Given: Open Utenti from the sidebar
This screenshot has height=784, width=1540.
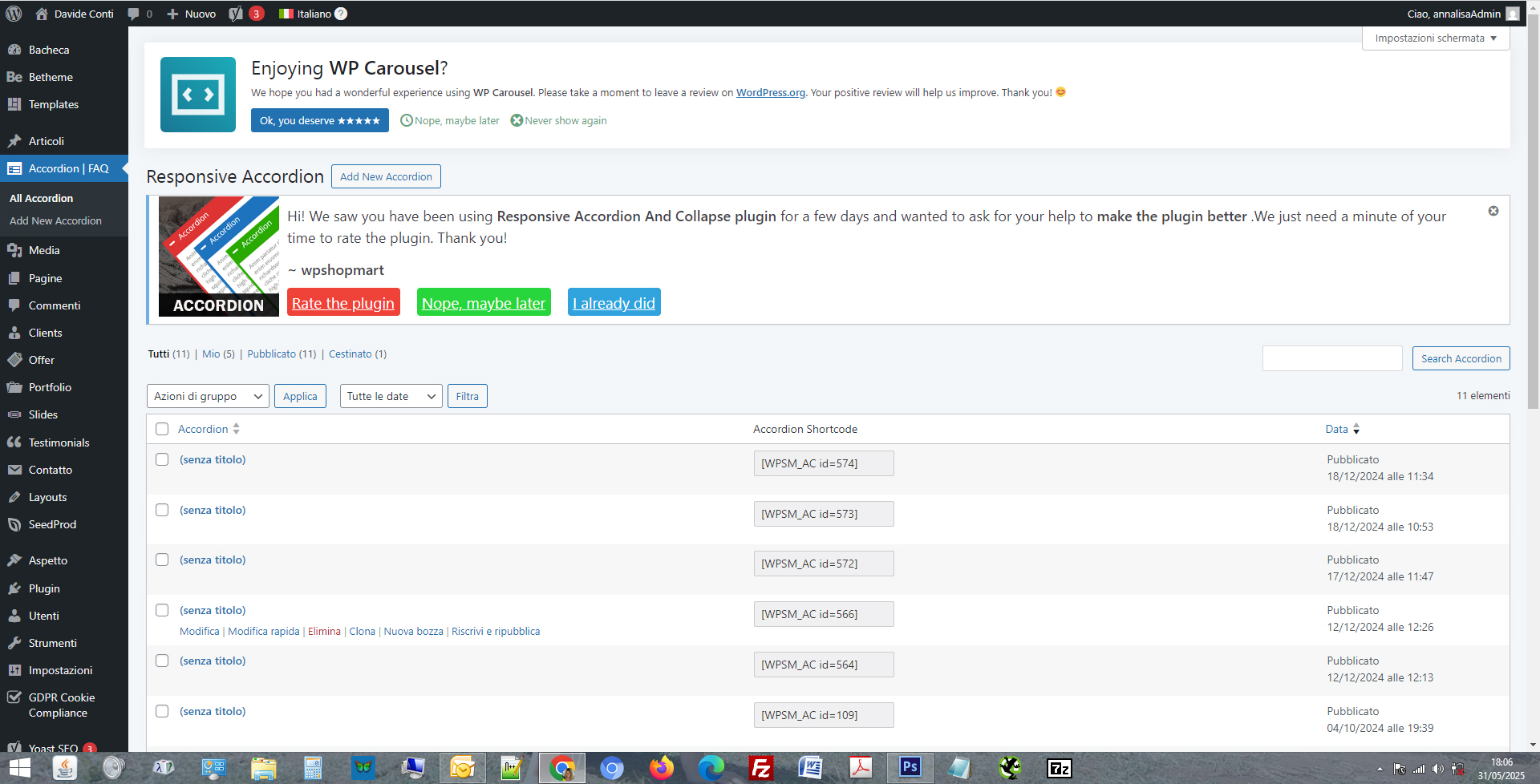Looking at the screenshot, I should [43, 616].
